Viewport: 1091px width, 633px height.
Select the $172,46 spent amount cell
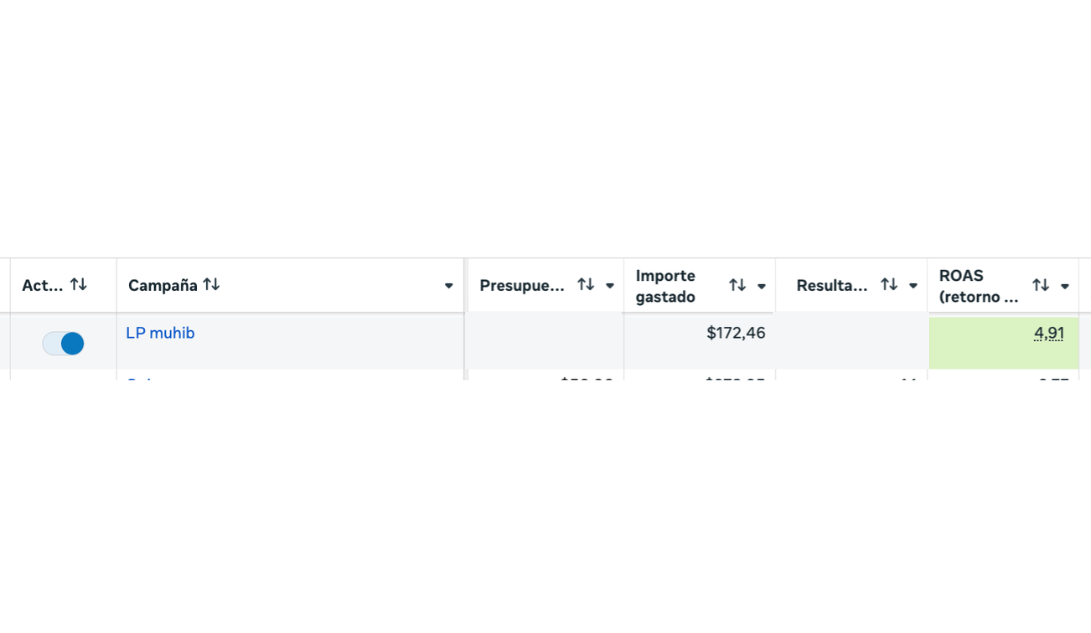(x=735, y=333)
